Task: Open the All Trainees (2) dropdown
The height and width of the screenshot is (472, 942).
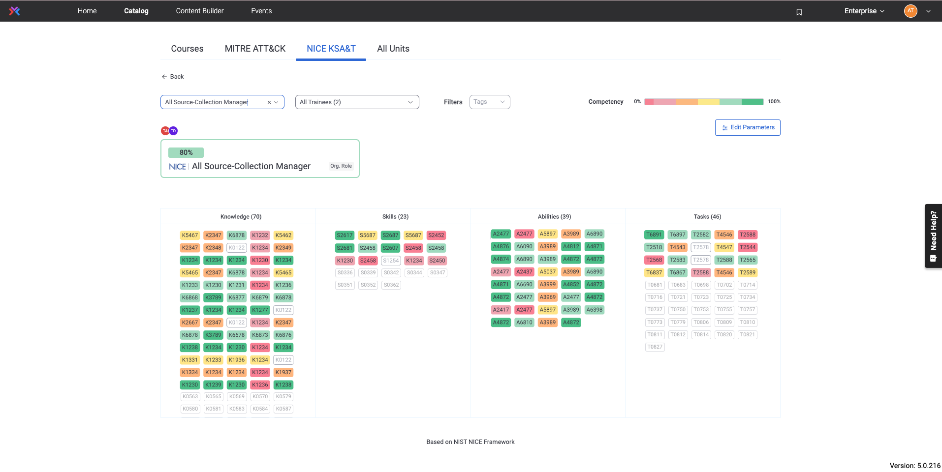Action: point(357,102)
